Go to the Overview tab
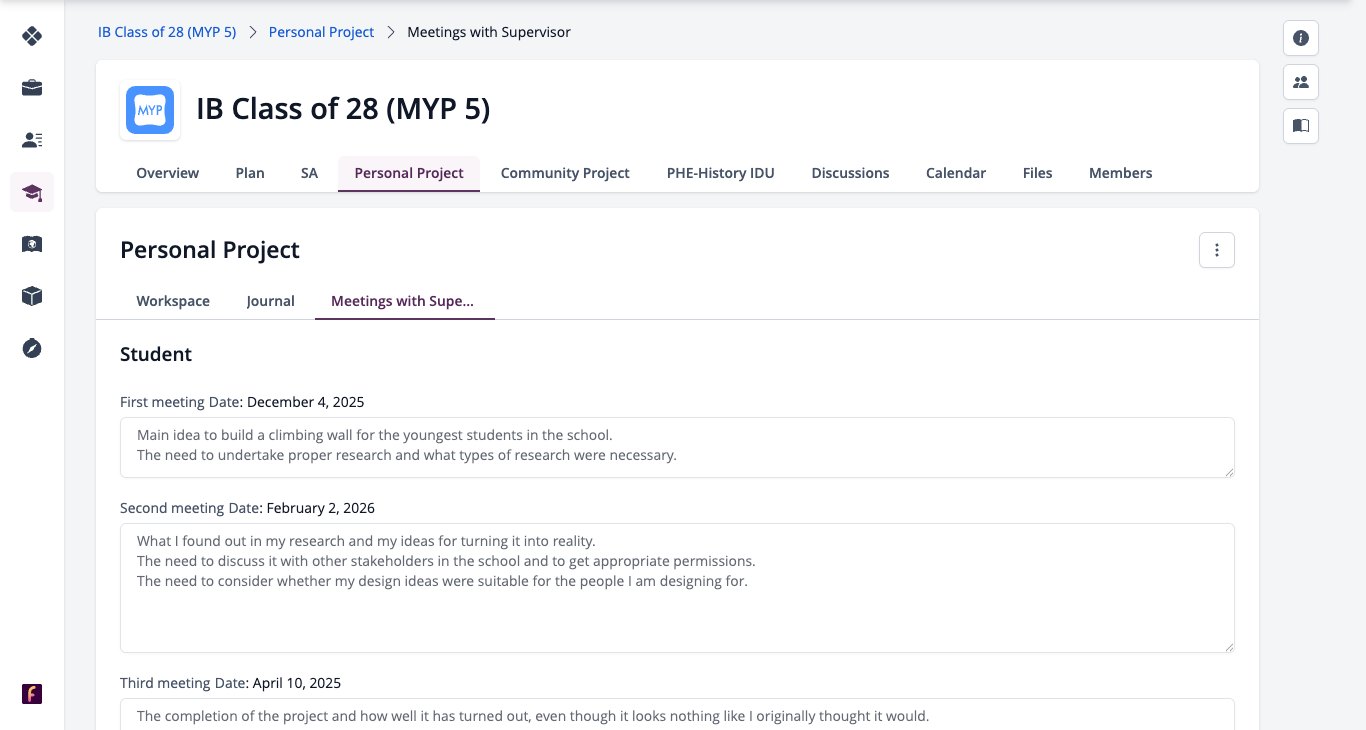 coord(168,173)
